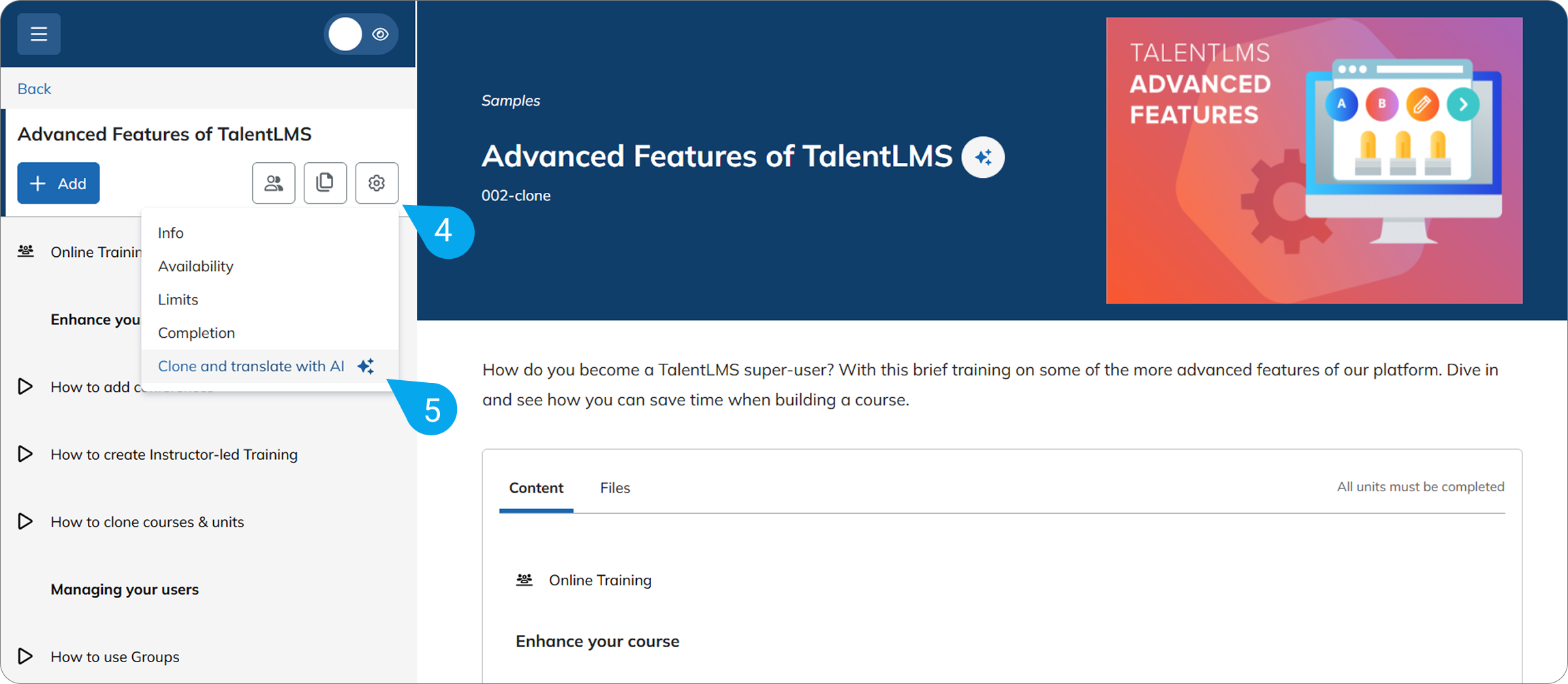Click the 002-clone course code
Screen dimensions: 1568x684
(x=516, y=196)
